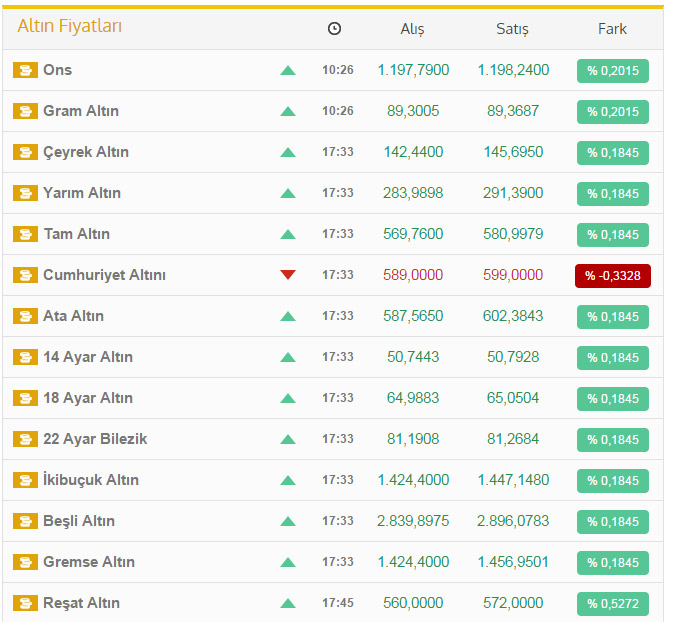Click the gold icon next to 14 Ayar Altın
This screenshot has width=687, height=622.
[25, 357]
